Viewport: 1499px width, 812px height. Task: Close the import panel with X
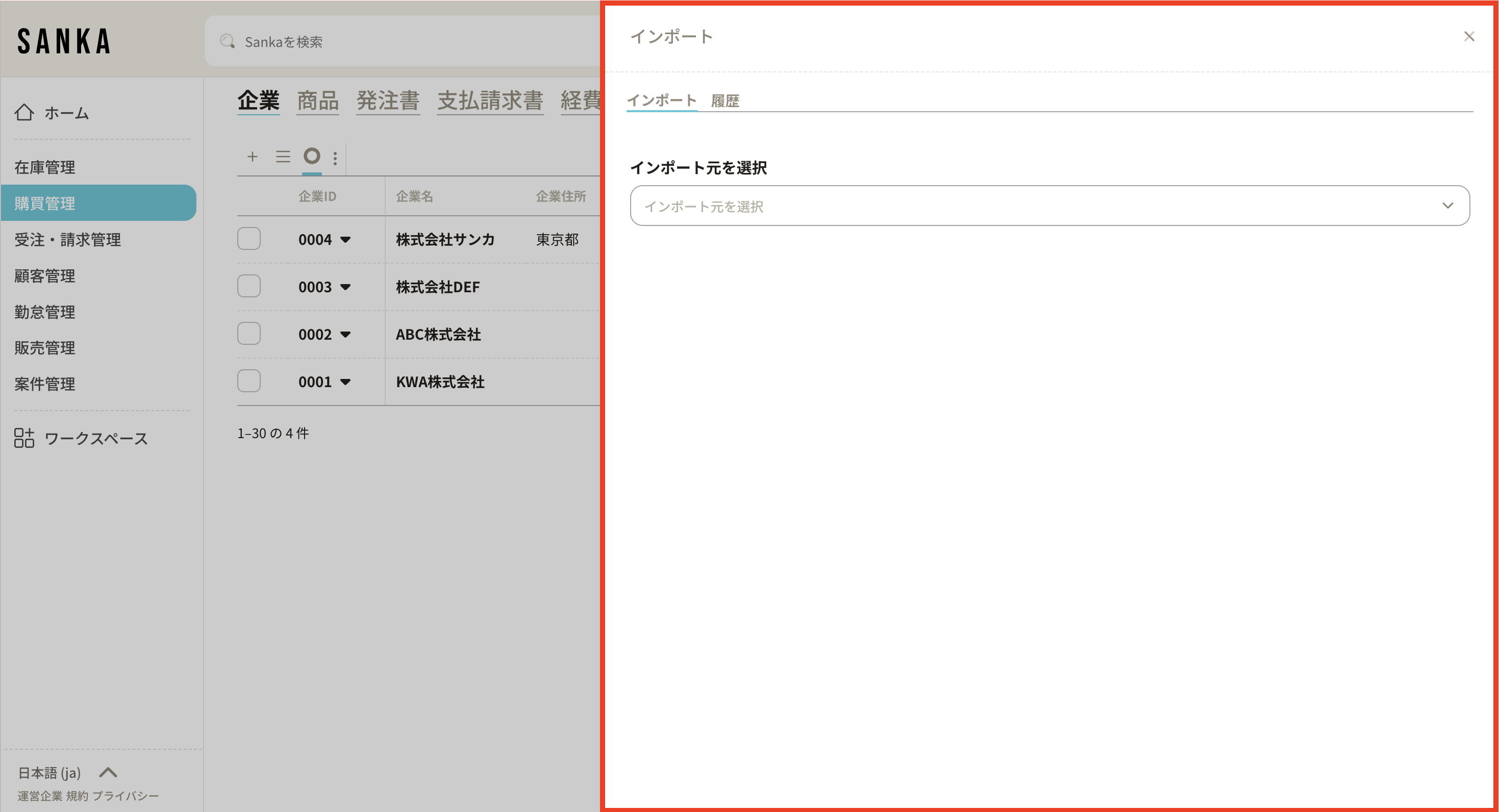[1469, 37]
